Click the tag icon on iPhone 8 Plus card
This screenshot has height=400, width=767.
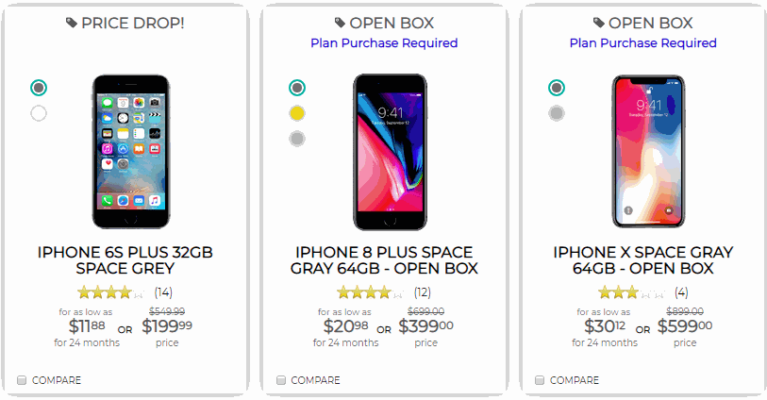click(x=341, y=22)
